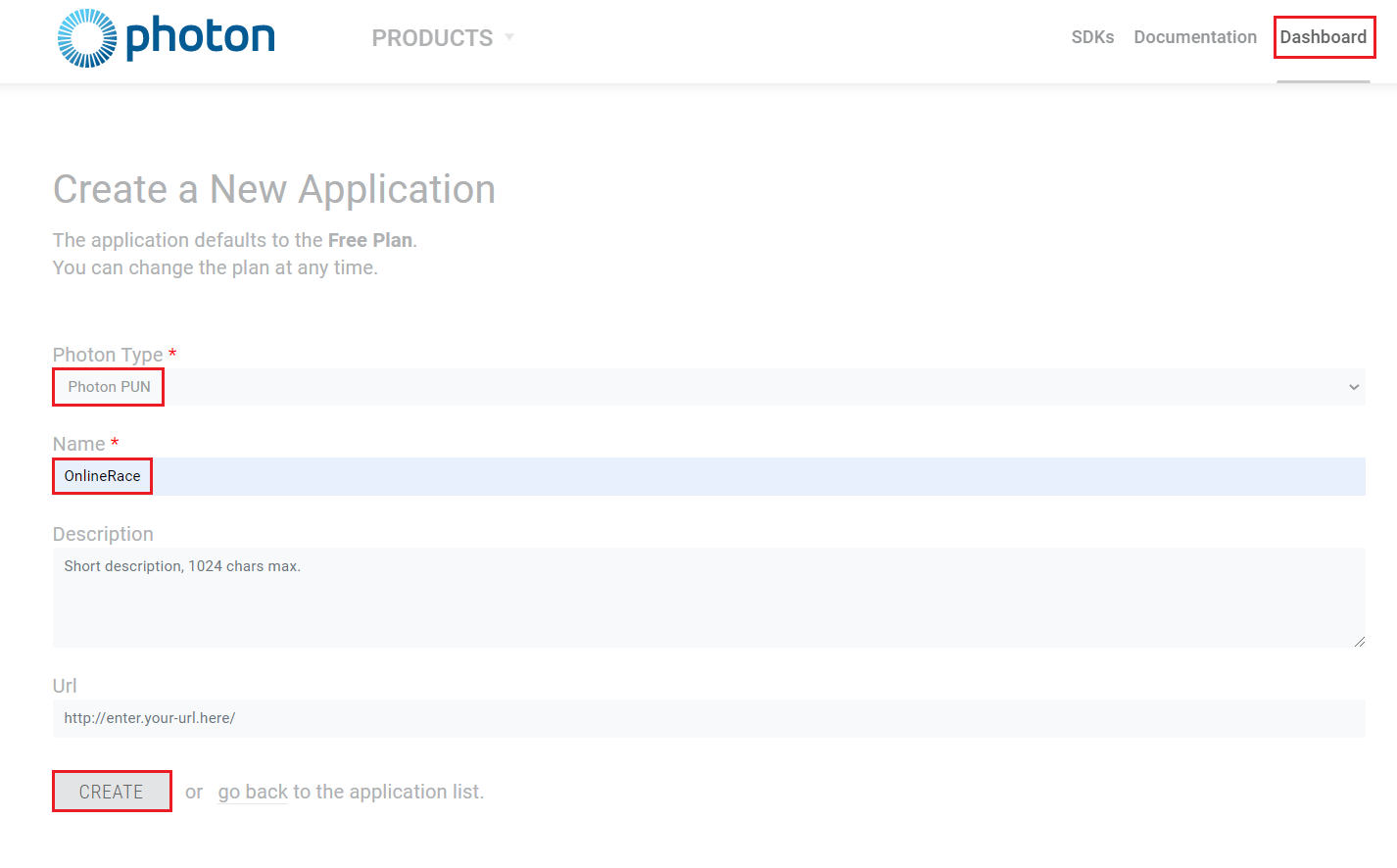Open the PRODUCTS menu
This screenshot has height=868, width=1397.
click(432, 37)
